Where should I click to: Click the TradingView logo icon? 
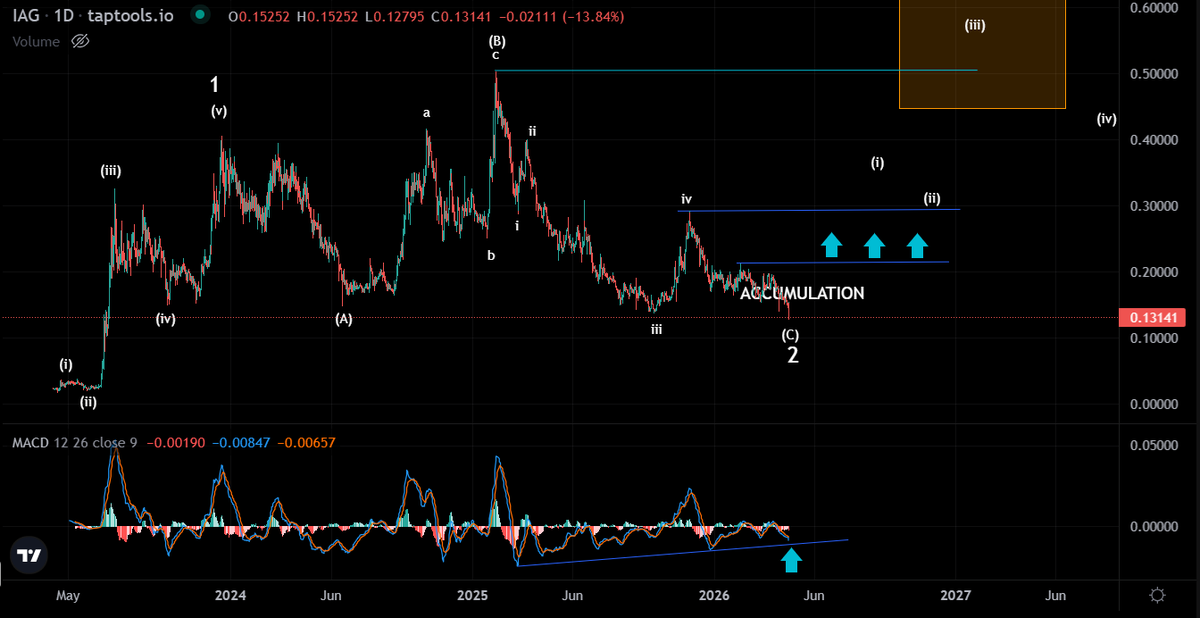(29, 555)
